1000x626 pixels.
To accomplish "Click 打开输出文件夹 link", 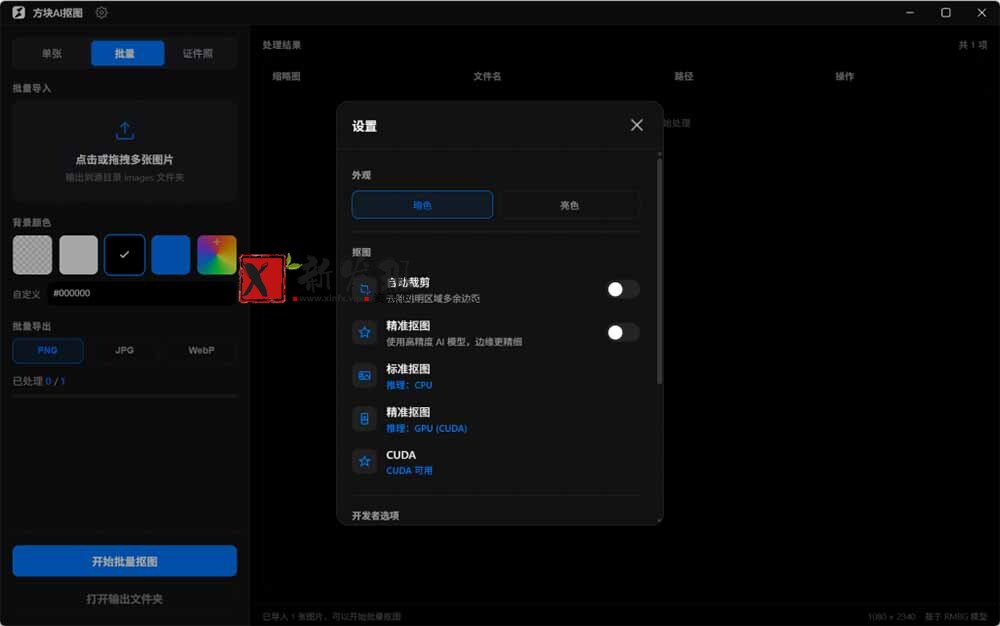I will point(124,599).
